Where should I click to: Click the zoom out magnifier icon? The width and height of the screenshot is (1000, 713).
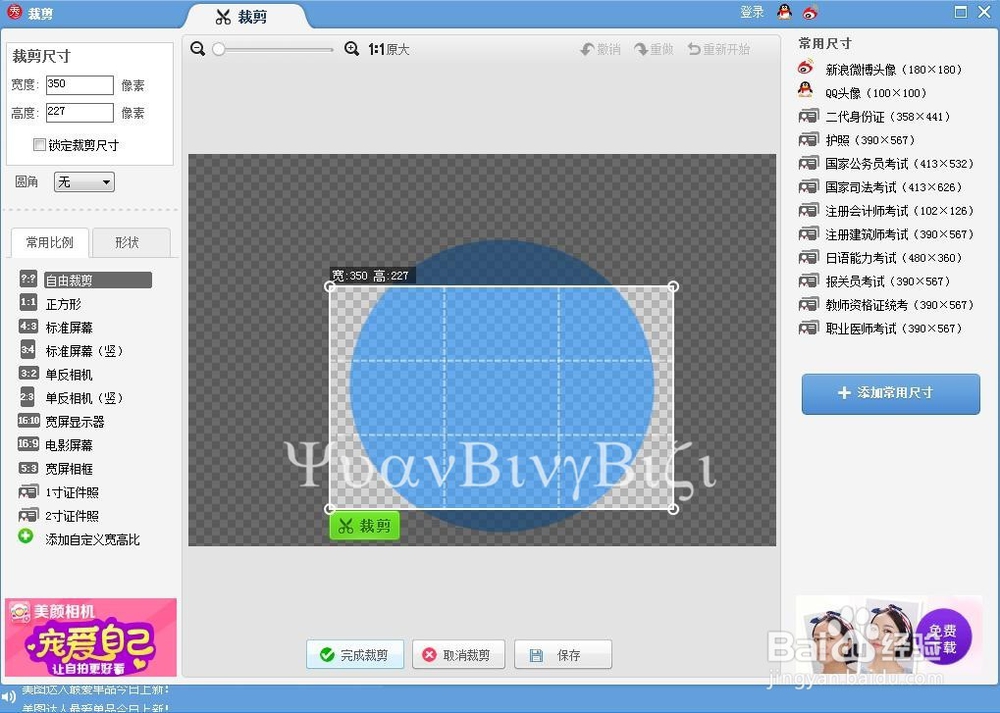[198, 49]
